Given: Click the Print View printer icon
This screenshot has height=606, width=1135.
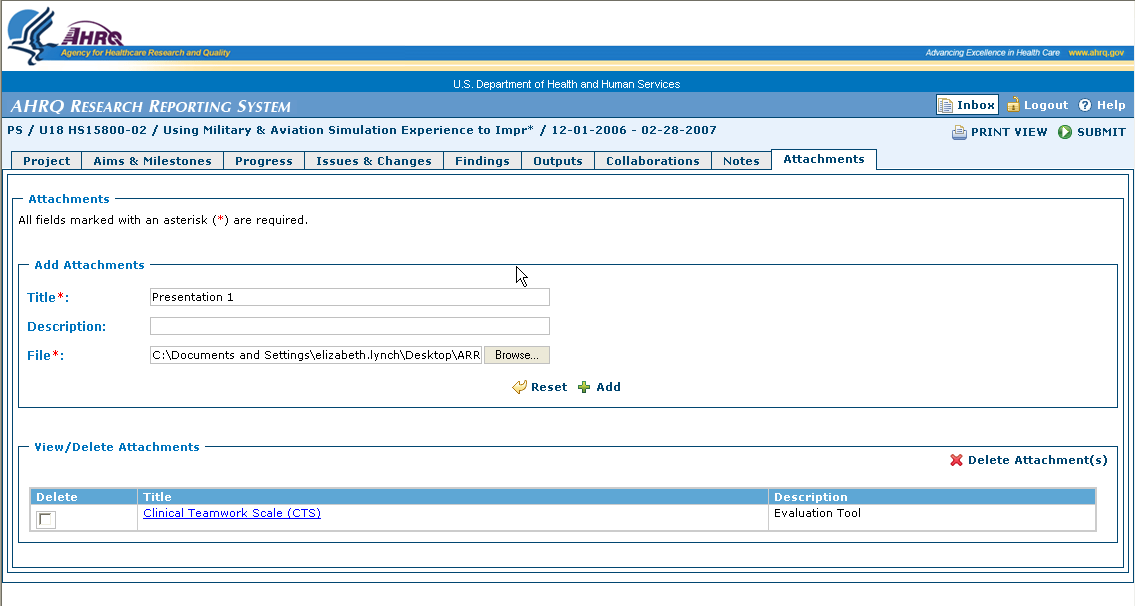Looking at the screenshot, I should coord(959,132).
